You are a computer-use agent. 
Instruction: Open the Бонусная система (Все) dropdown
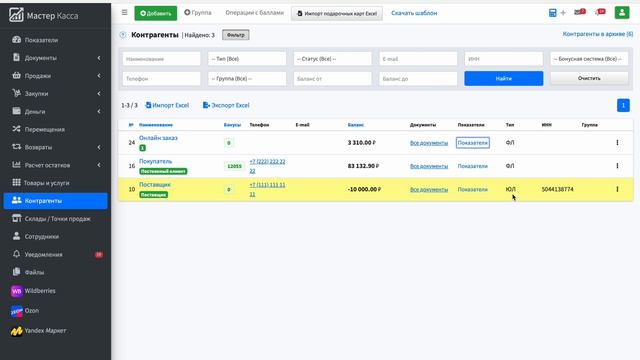(589, 59)
